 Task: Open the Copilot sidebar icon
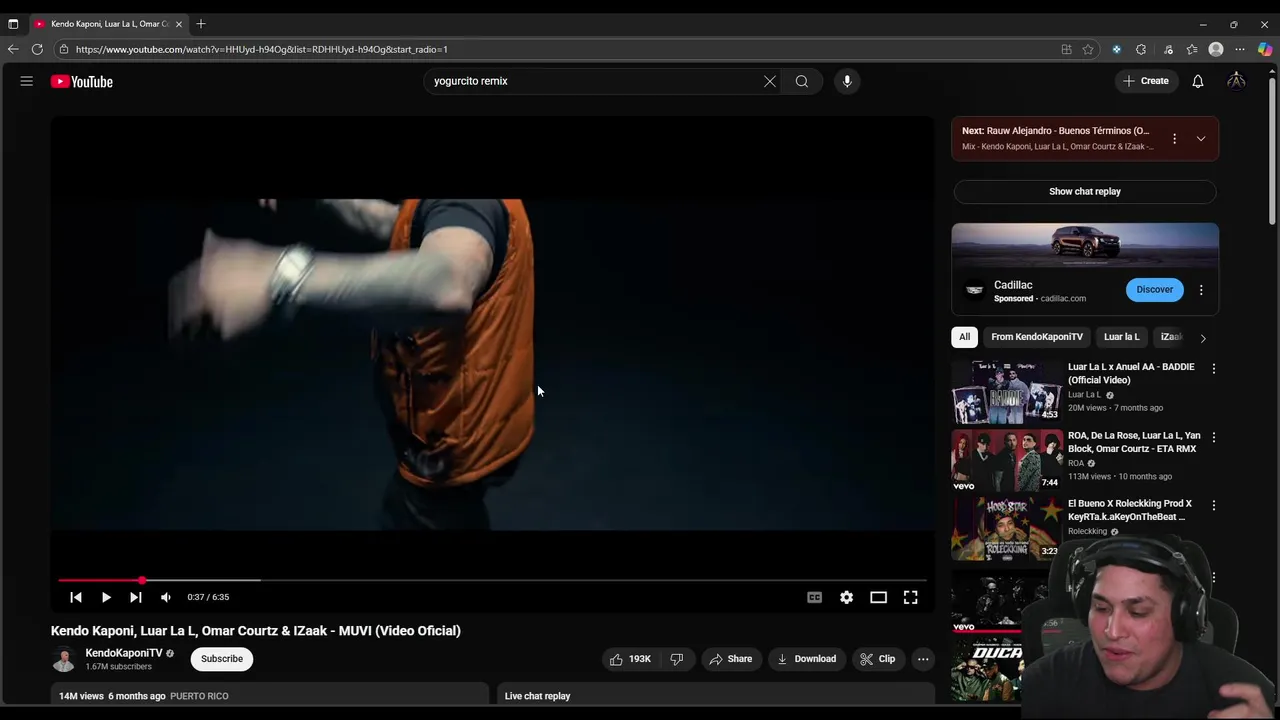pyautogui.click(x=1265, y=49)
